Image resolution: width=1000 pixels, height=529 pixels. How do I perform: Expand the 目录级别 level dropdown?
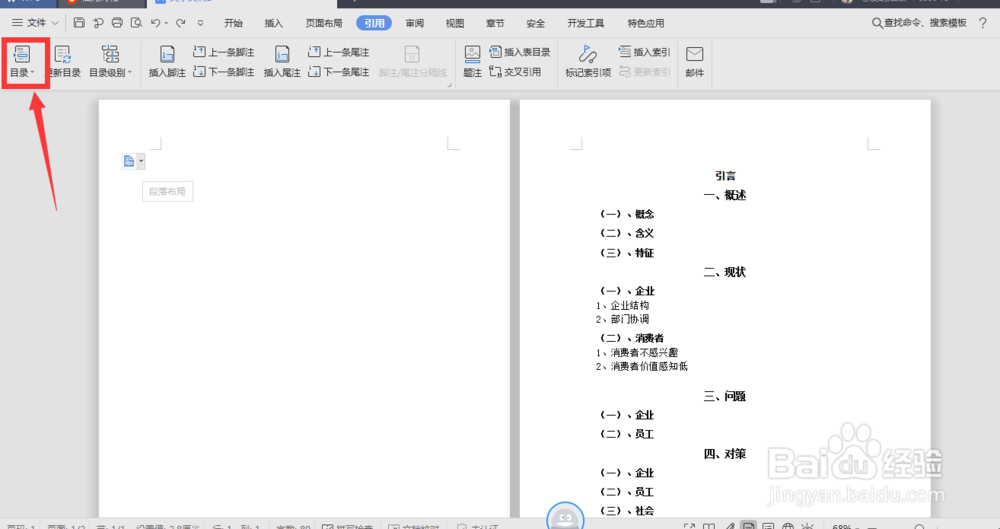point(110,62)
